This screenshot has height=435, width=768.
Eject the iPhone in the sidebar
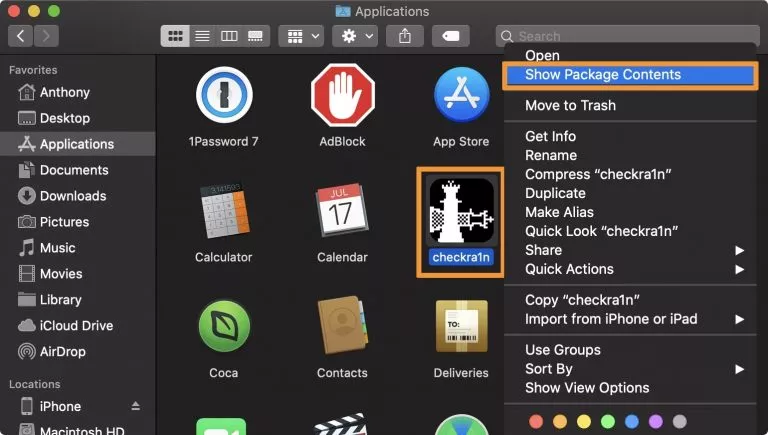pos(135,407)
